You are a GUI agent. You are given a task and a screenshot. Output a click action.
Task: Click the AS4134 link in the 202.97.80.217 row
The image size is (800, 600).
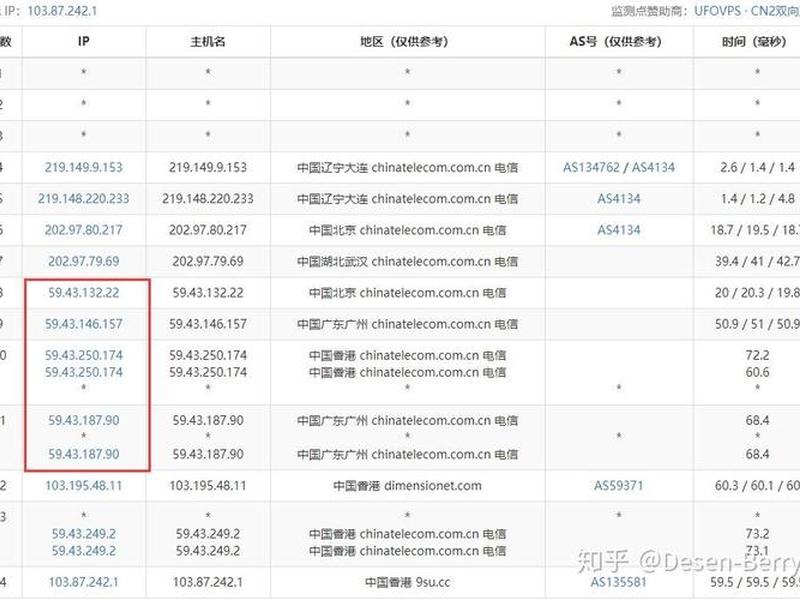pos(619,230)
